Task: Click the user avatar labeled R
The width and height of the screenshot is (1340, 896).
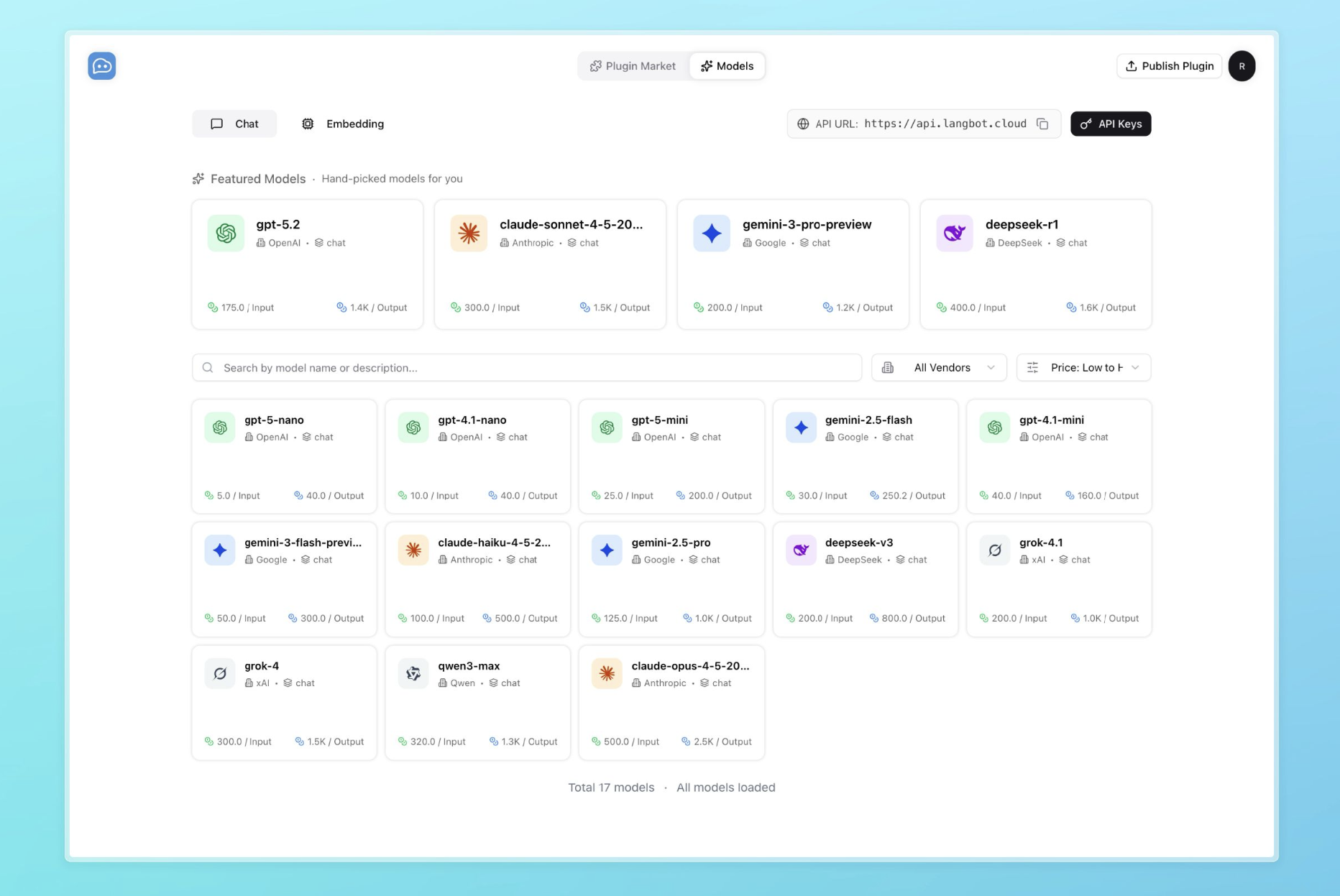Action: 1242,66
